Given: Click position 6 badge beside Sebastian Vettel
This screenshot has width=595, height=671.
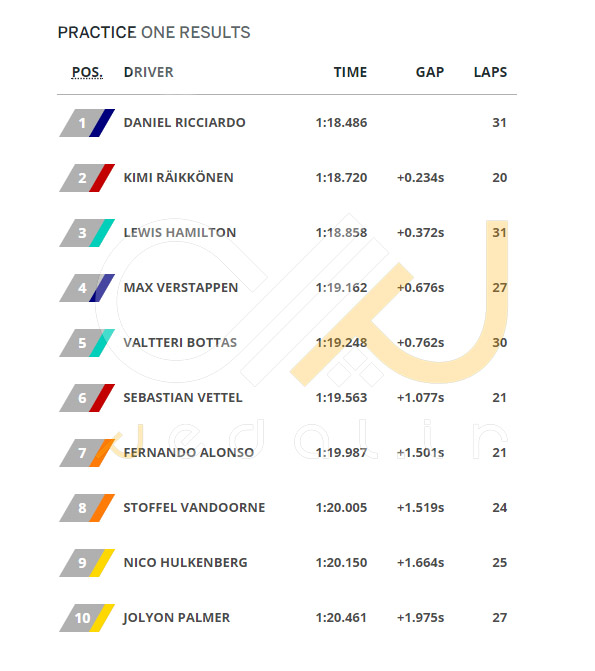Looking at the screenshot, I should [87, 398].
